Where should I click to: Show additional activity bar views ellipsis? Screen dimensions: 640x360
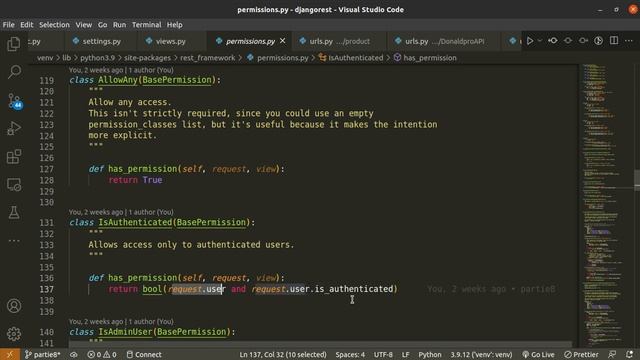pos(14,240)
